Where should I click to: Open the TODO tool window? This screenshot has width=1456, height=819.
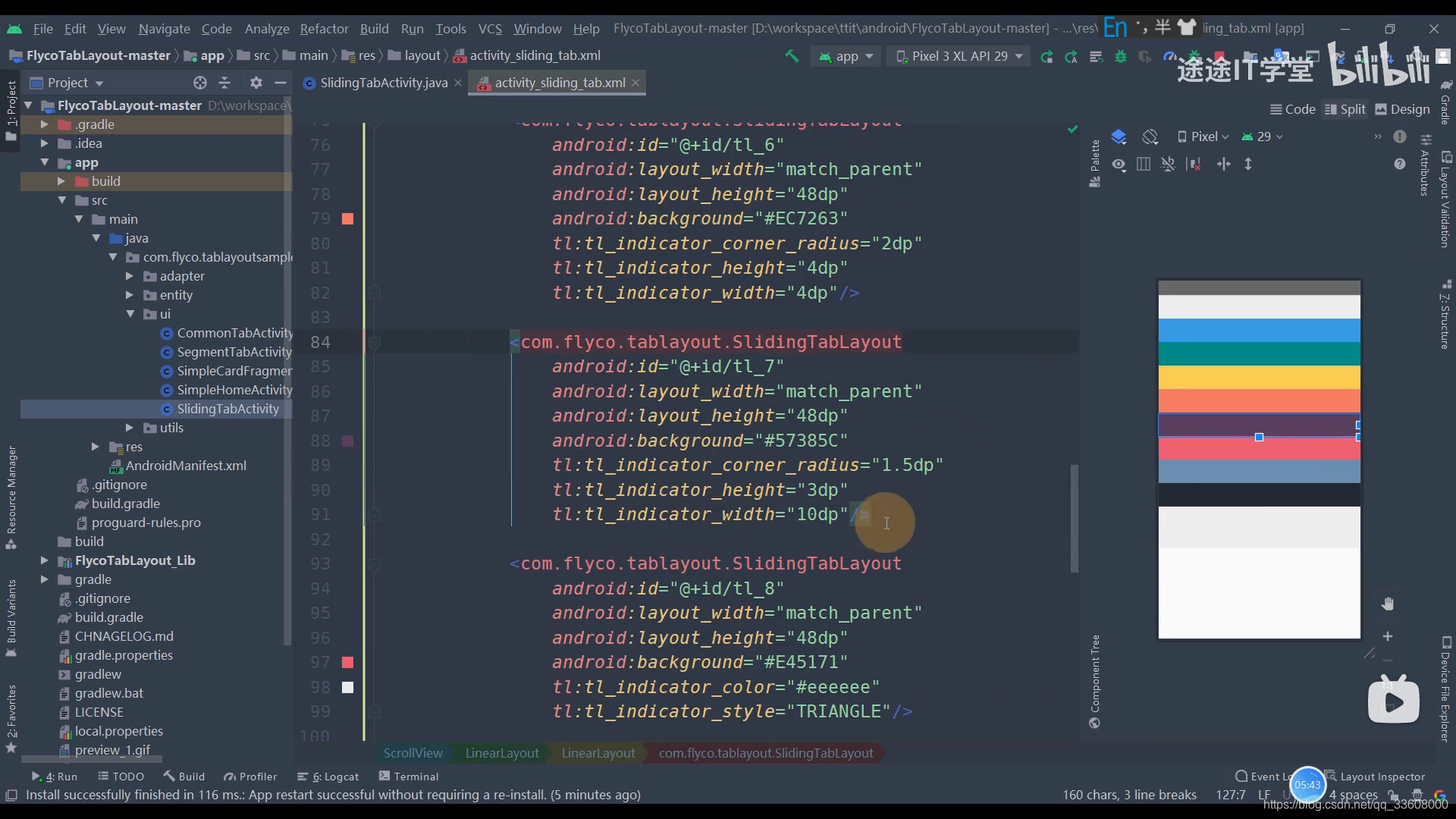point(121,777)
